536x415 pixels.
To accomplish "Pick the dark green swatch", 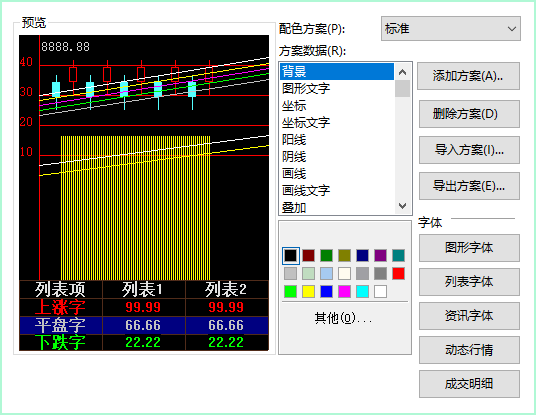I will click(x=326, y=255).
